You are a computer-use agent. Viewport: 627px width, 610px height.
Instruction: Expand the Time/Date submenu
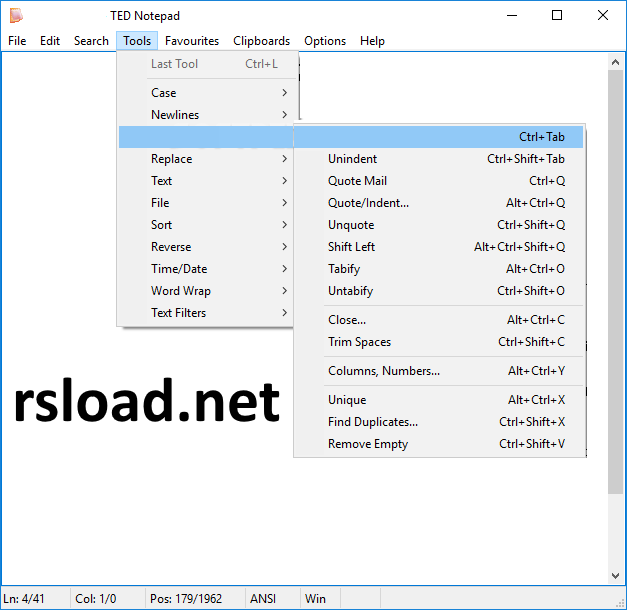click(206, 269)
